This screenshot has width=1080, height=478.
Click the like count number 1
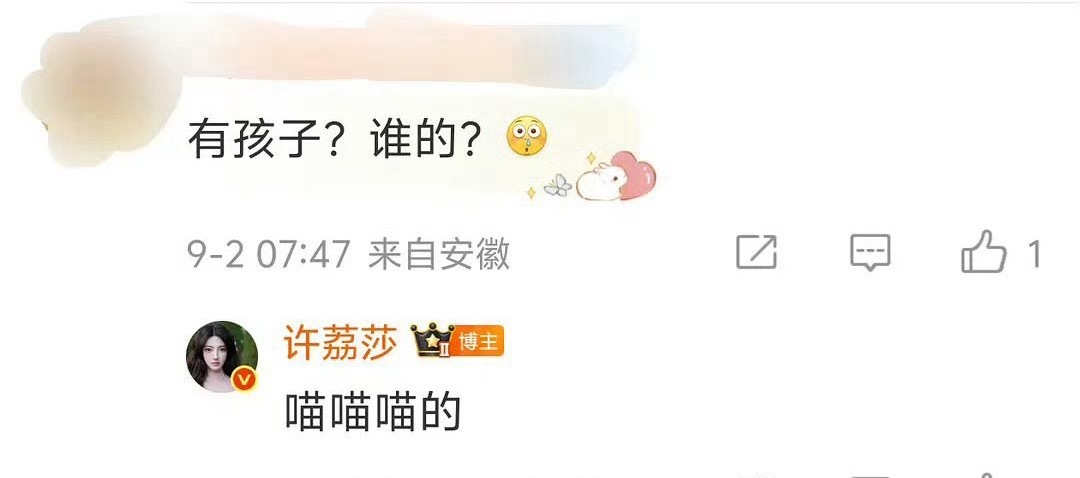coord(1034,255)
